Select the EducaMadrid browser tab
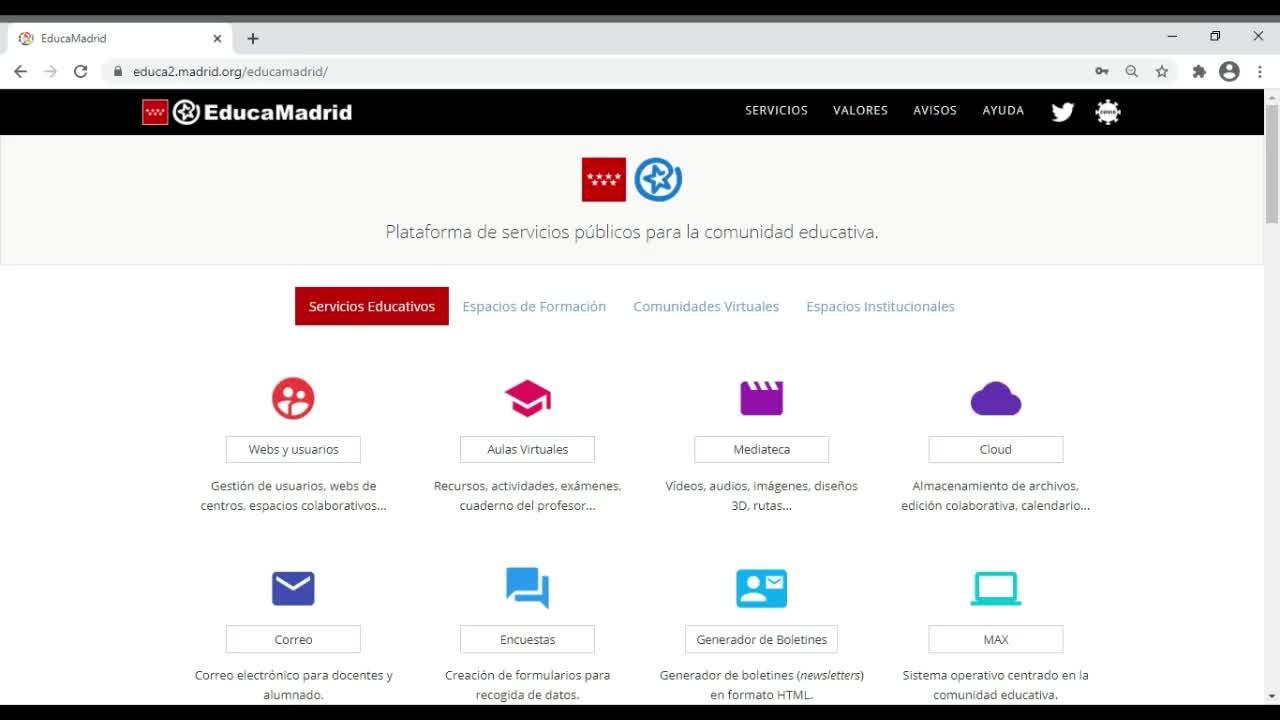 (121, 39)
